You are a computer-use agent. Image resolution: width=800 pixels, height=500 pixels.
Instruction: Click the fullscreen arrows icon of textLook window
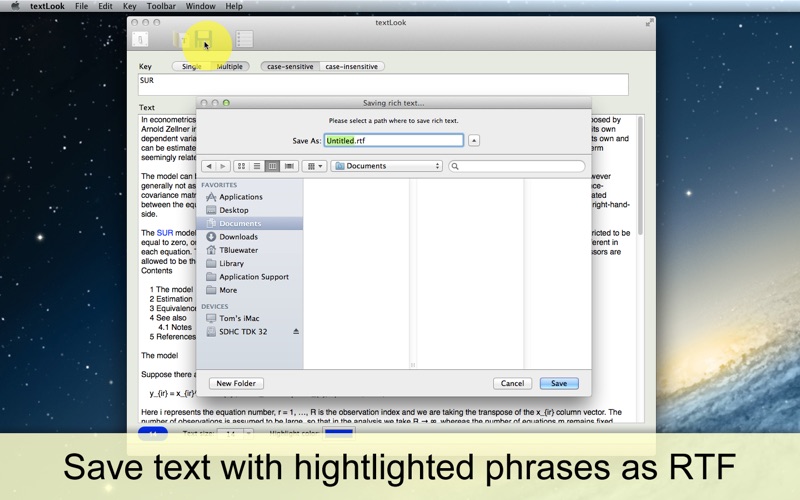[x=649, y=22]
